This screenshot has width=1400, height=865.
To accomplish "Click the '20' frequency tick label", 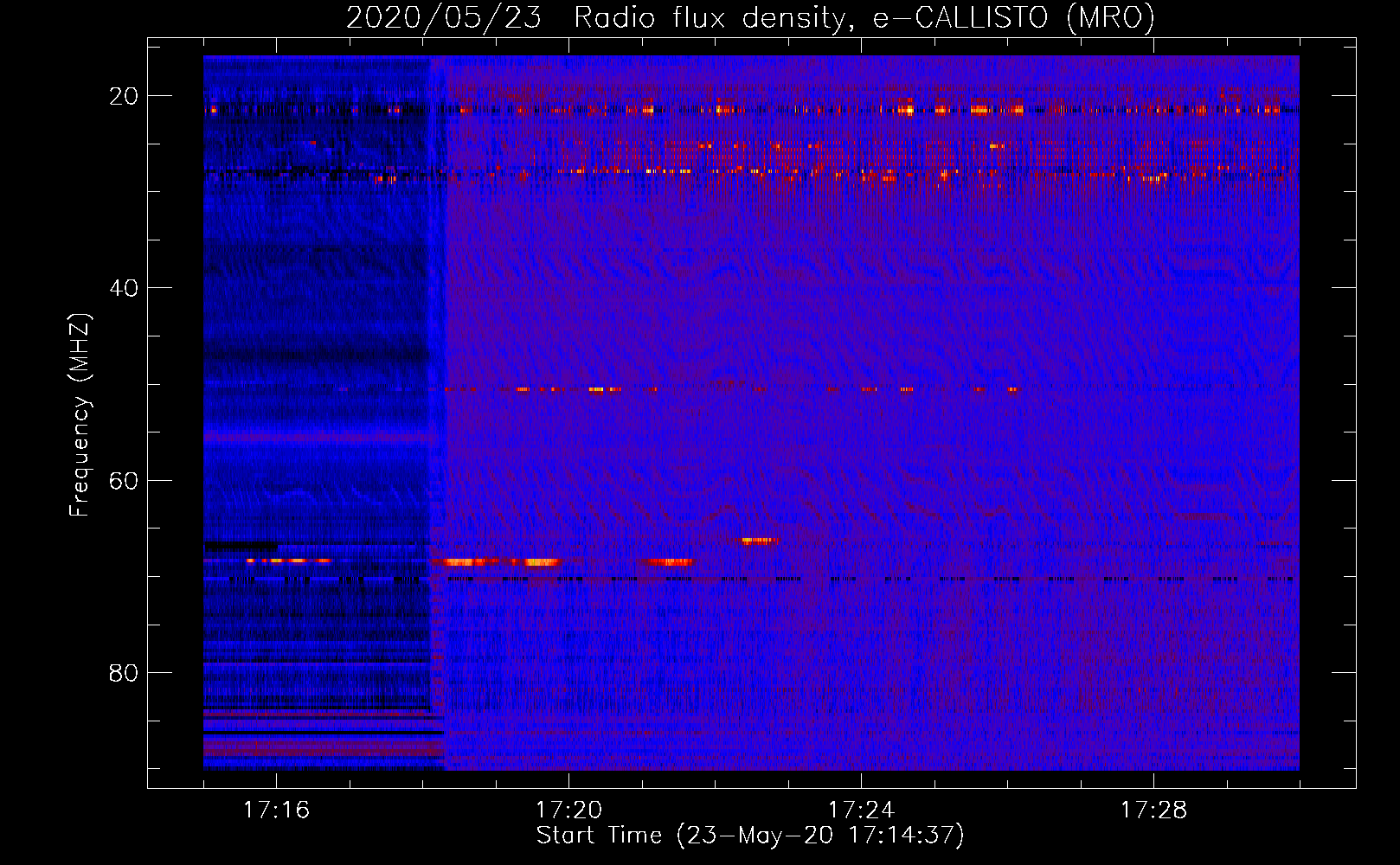I will point(124,96).
